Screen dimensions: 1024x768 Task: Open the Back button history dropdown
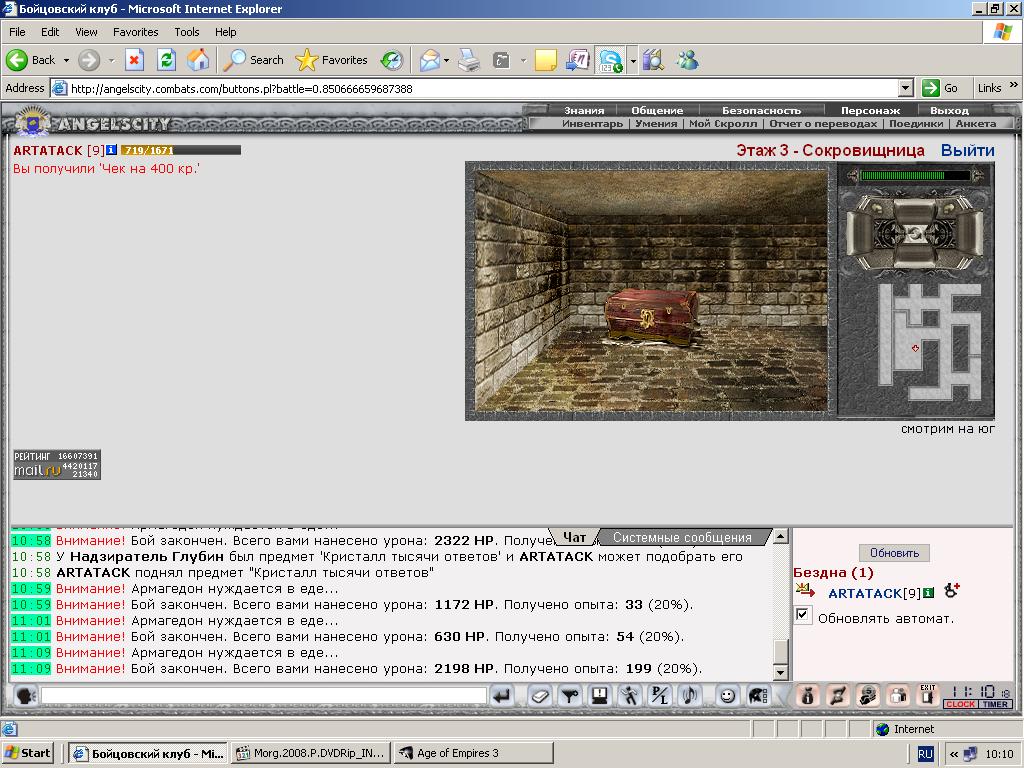point(66,60)
